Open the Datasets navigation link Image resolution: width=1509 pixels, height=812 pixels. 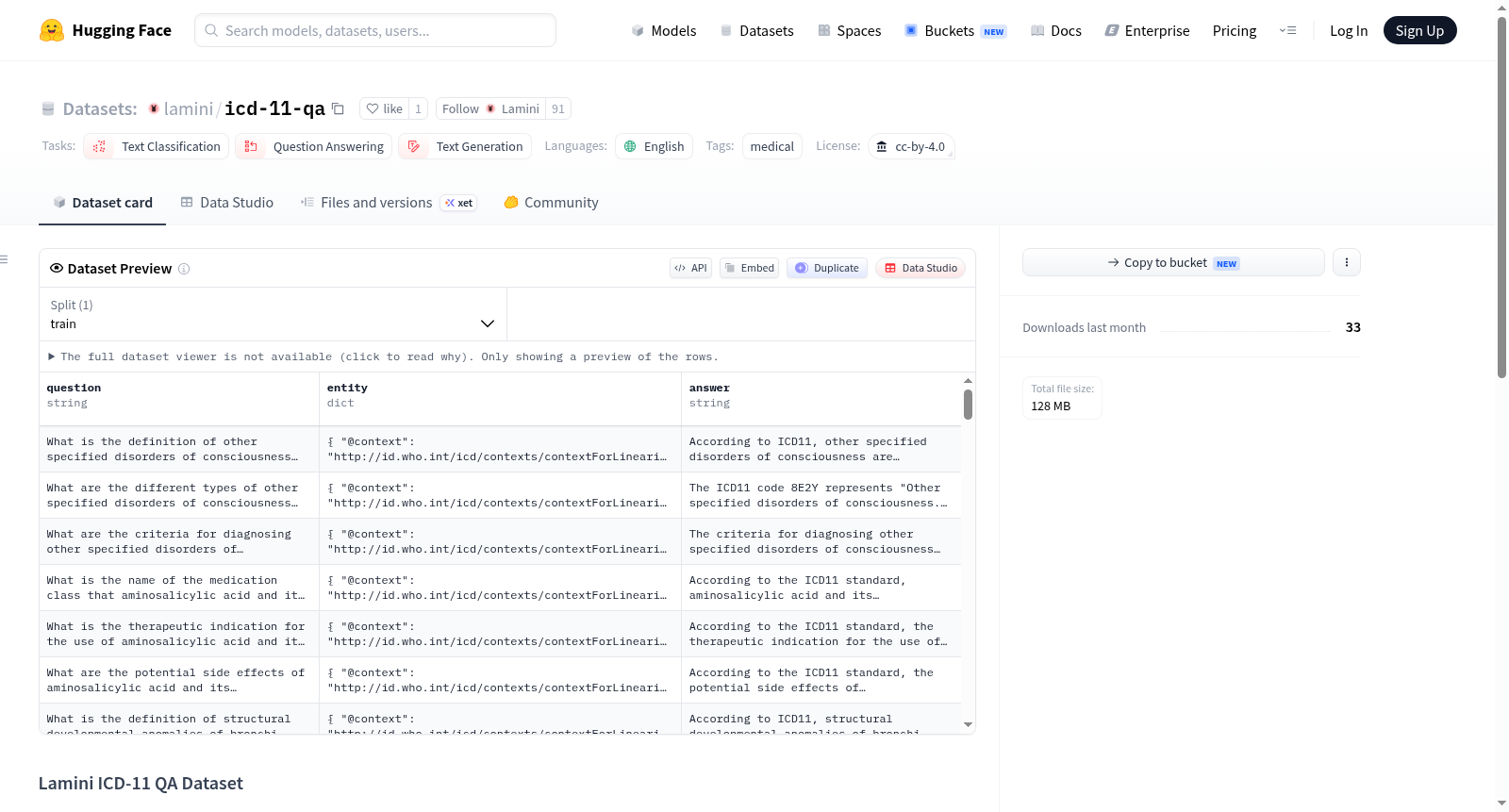(756, 30)
